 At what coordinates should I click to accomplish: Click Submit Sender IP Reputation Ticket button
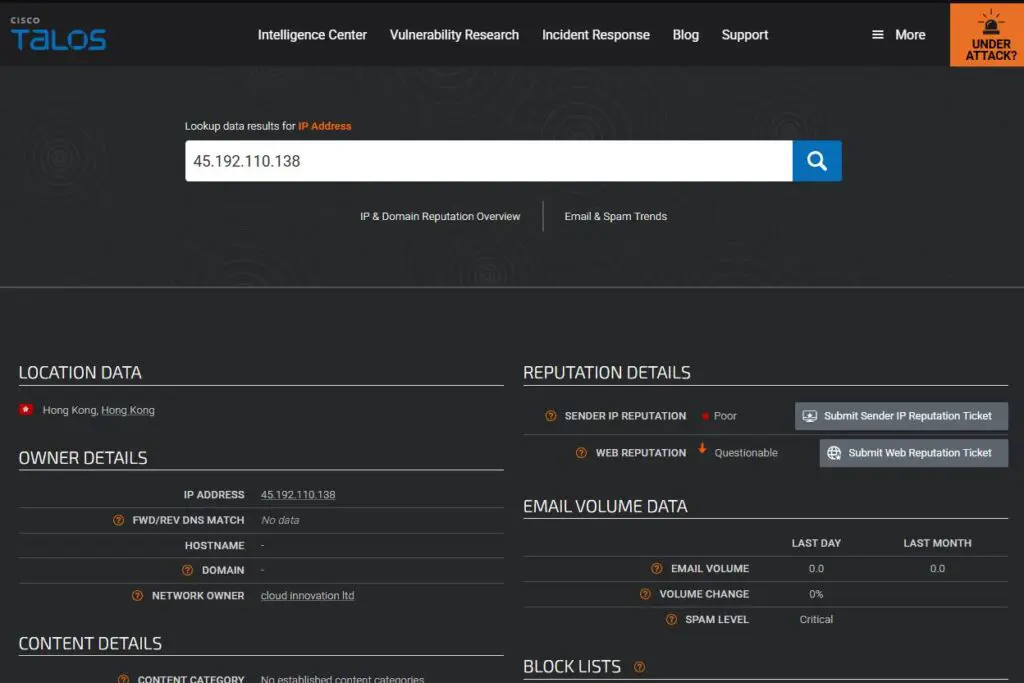point(901,416)
